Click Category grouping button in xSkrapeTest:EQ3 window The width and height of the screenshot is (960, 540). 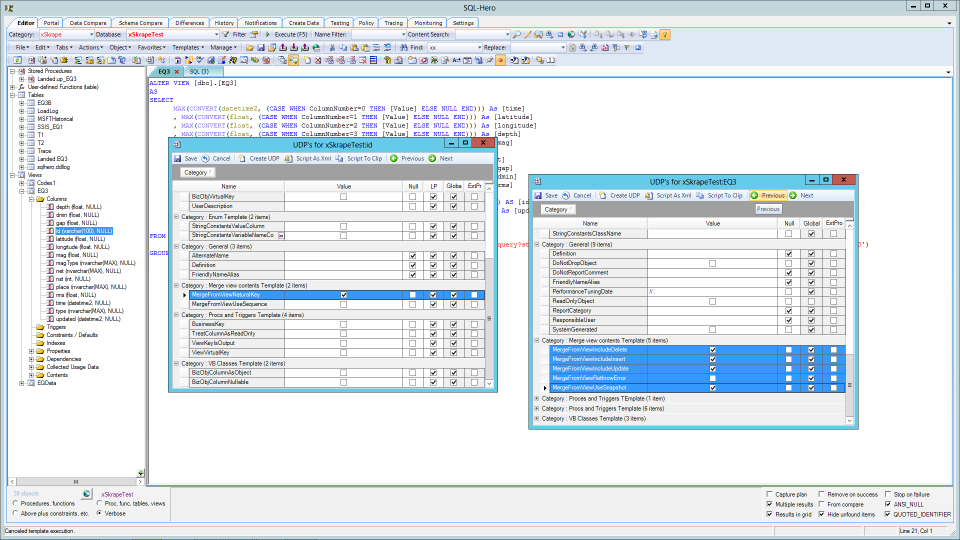point(557,209)
